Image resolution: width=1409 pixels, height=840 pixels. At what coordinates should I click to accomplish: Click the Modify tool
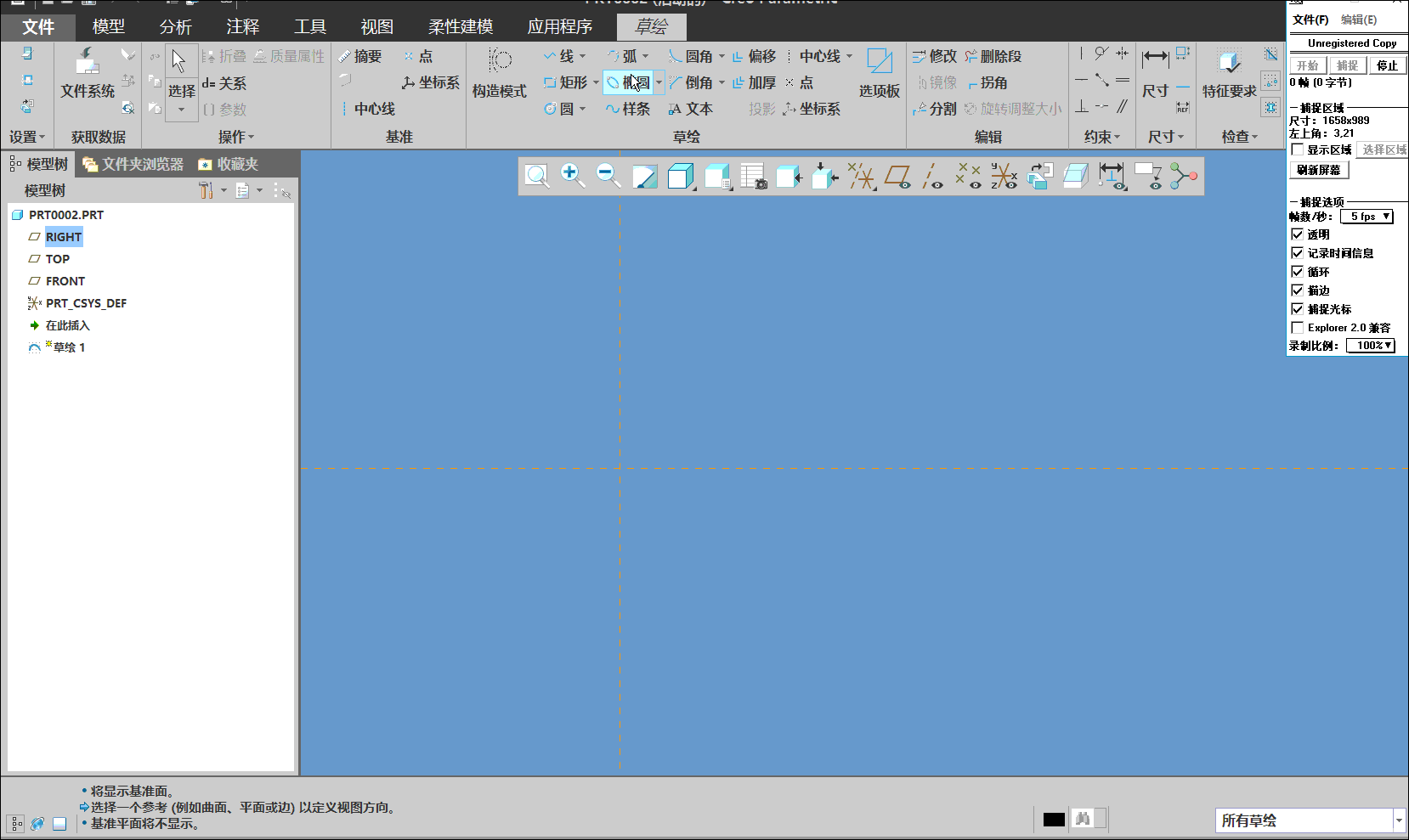click(x=935, y=56)
